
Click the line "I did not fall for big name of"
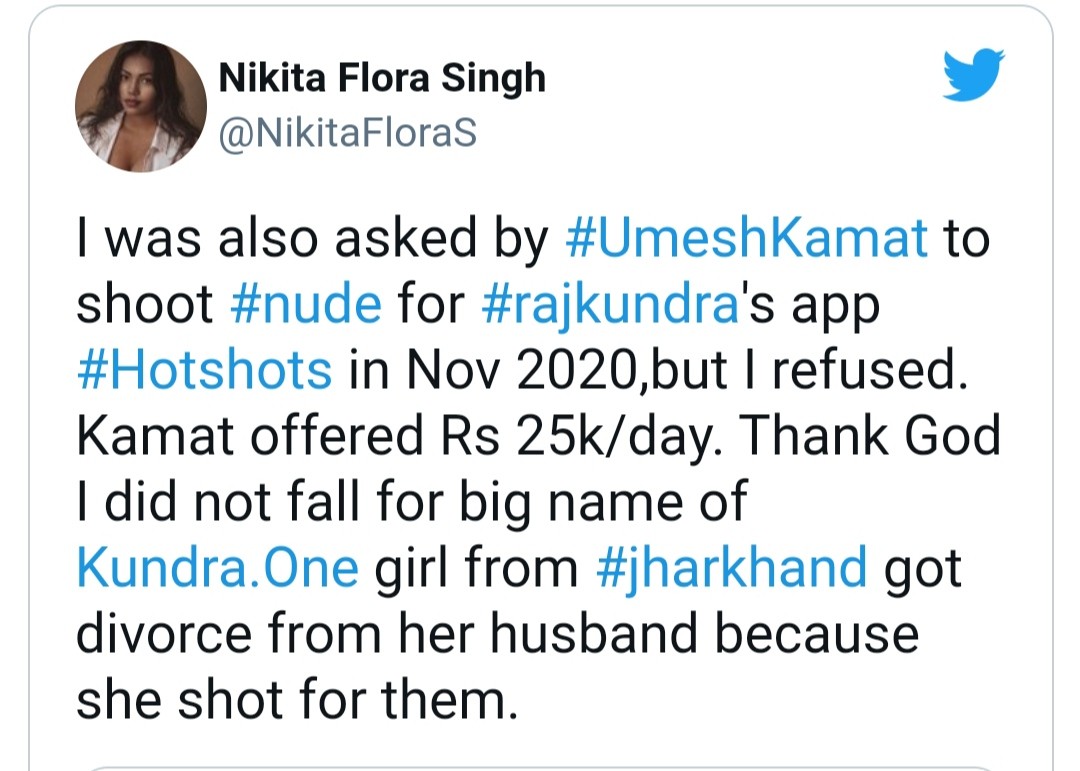coord(411,503)
